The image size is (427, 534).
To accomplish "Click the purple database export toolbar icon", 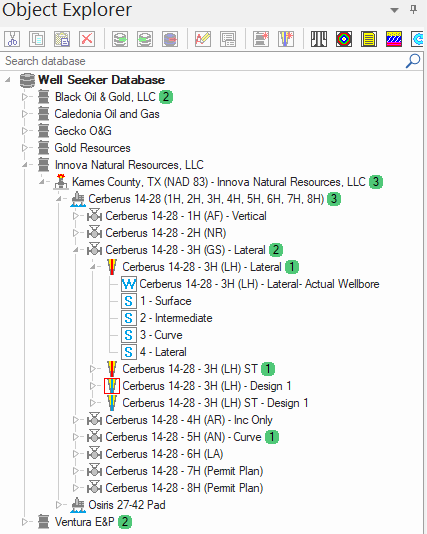I will point(170,39).
